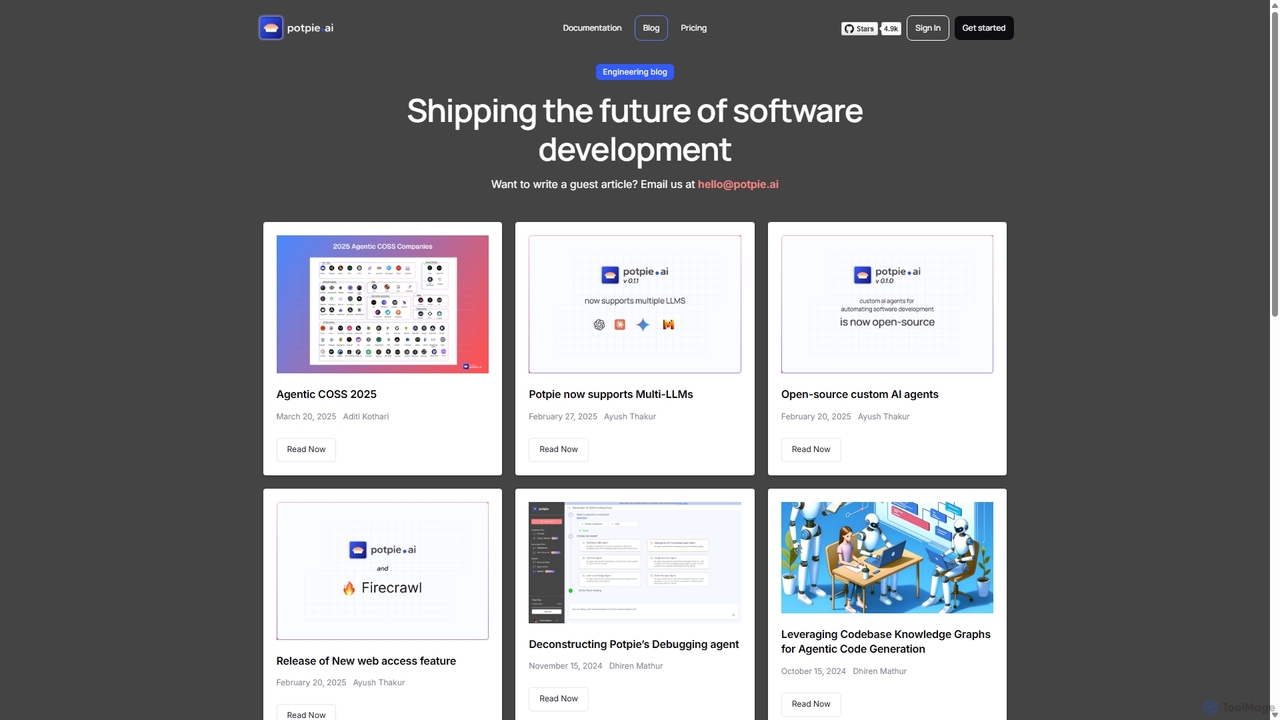
Task: Click the Get started button
Action: click(984, 28)
